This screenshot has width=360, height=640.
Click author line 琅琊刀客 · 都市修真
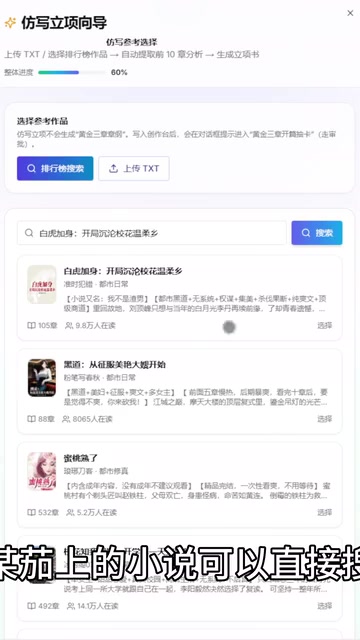coord(96,471)
